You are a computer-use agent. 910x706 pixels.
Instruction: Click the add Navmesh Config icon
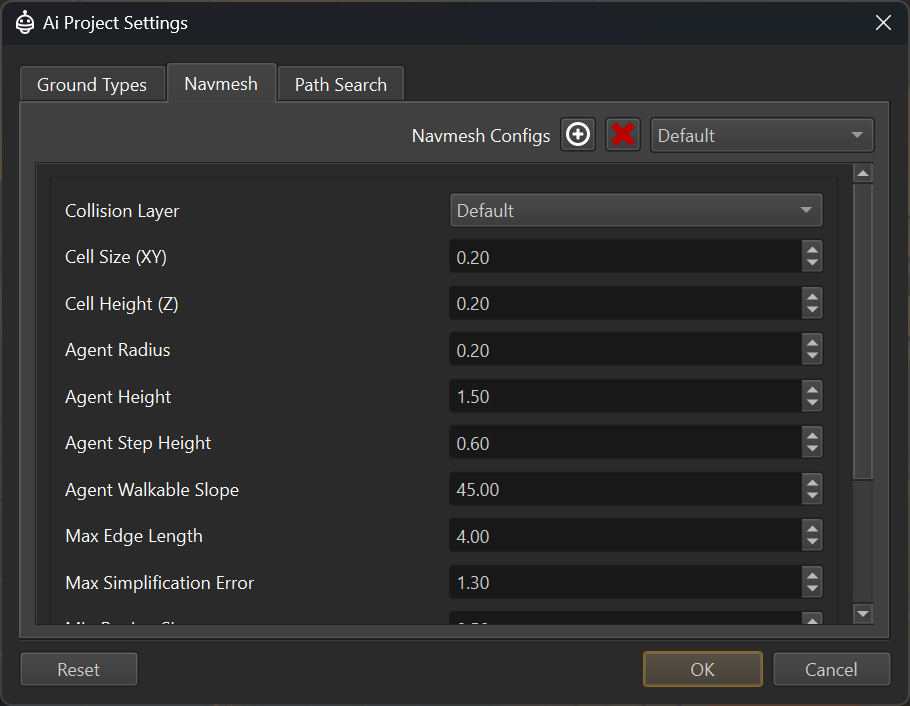pos(577,134)
